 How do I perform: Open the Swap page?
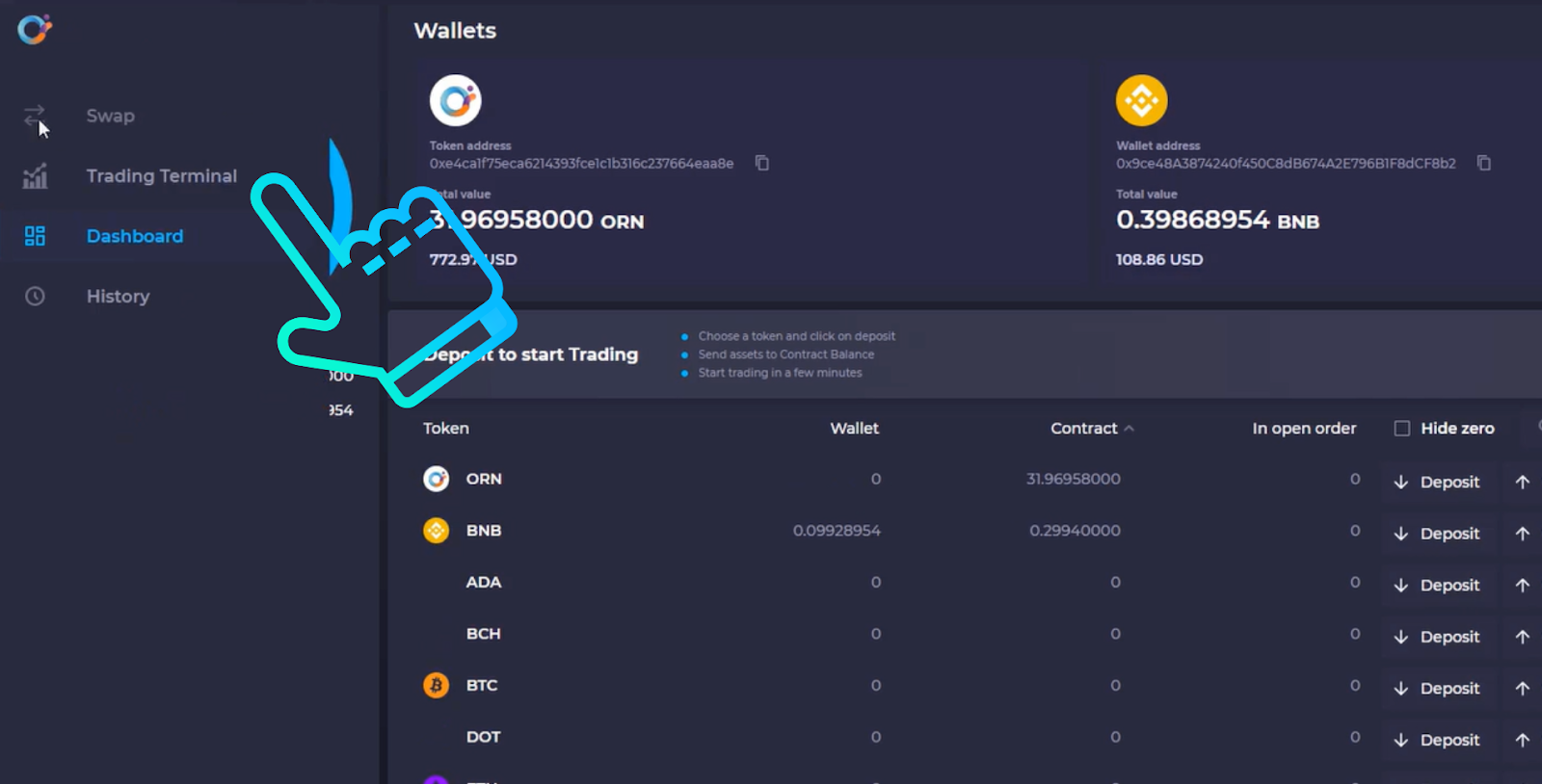111,116
